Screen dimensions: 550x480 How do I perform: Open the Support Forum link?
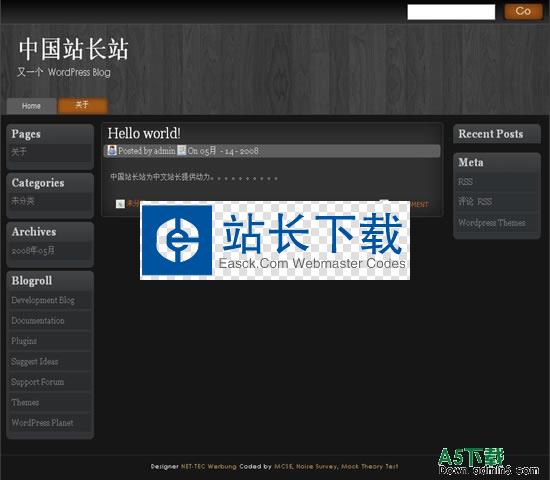(38, 382)
